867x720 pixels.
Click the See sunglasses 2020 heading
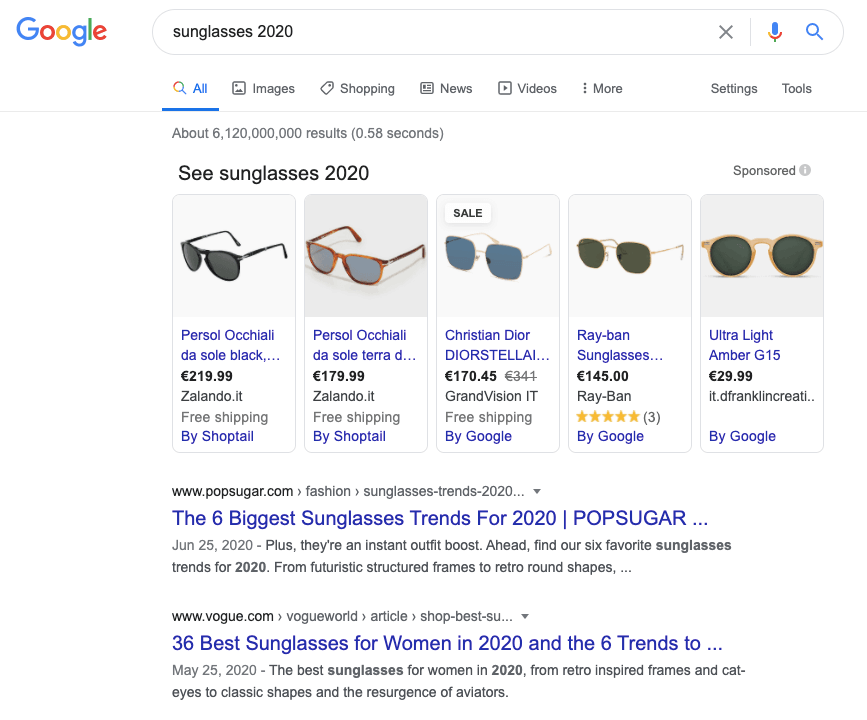click(x=274, y=173)
